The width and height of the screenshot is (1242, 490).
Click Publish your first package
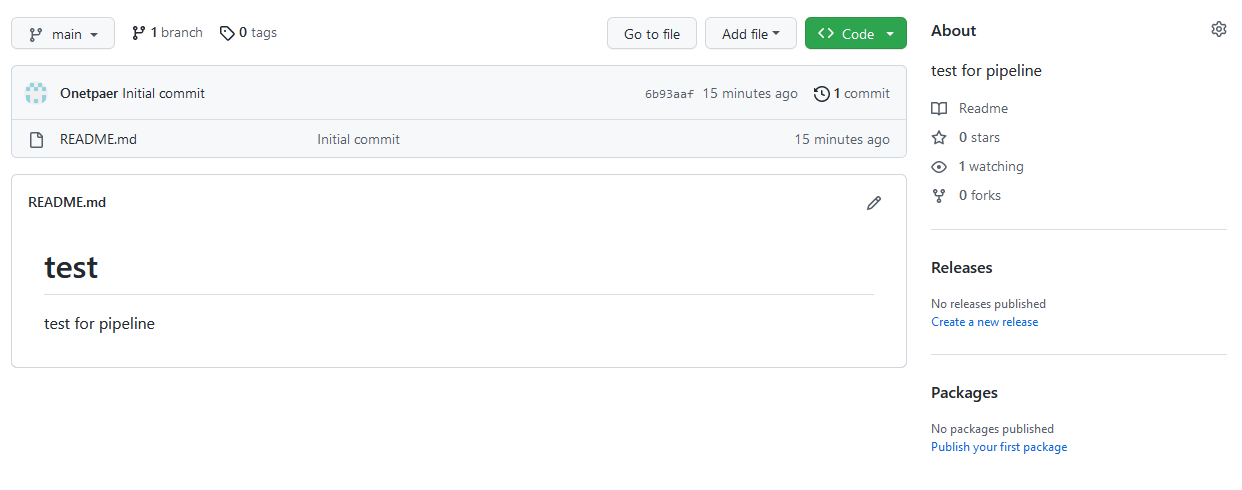click(999, 447)
